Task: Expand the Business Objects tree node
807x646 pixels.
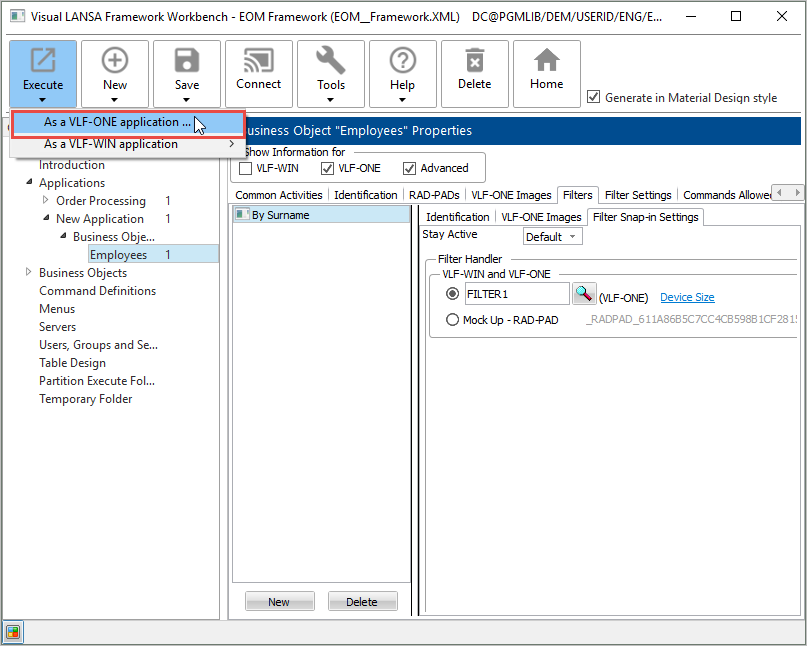Action: pos(28,273)
